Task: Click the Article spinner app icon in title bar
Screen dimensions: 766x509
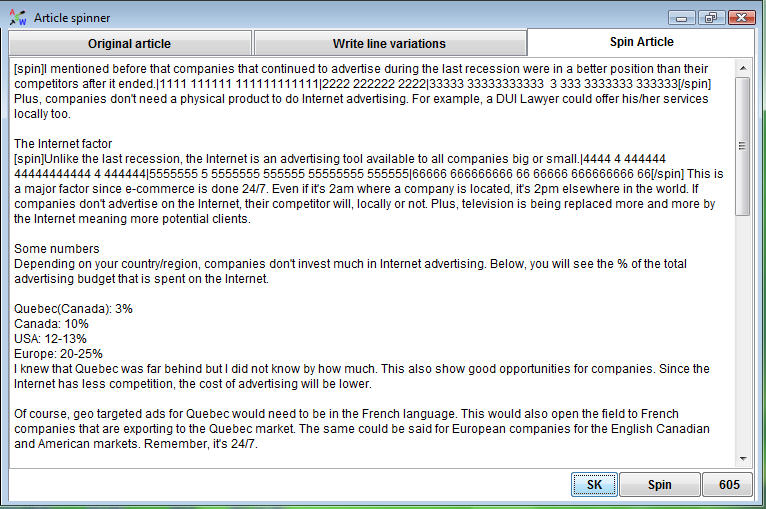Action: click(x=18, y=18)
